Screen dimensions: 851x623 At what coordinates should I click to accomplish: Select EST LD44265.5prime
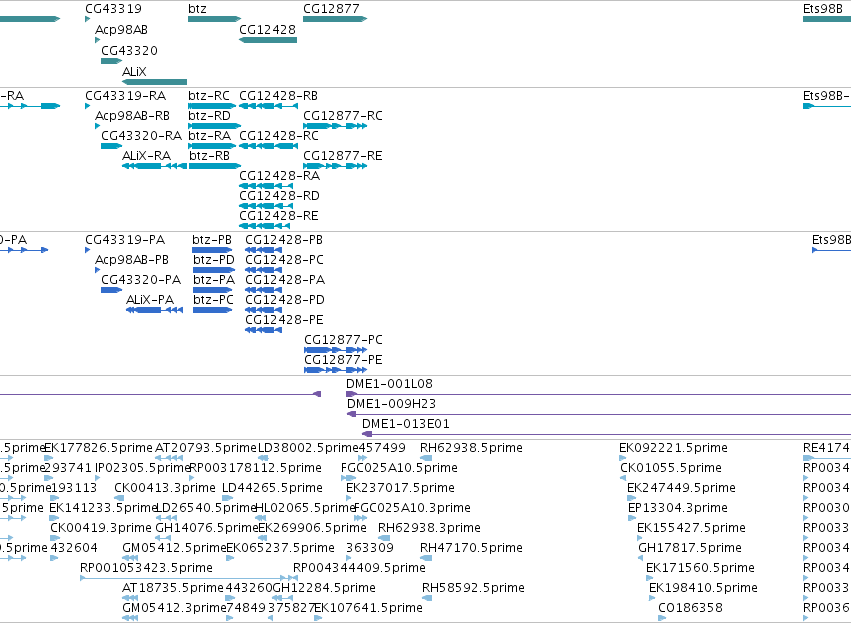pos(227,499)
